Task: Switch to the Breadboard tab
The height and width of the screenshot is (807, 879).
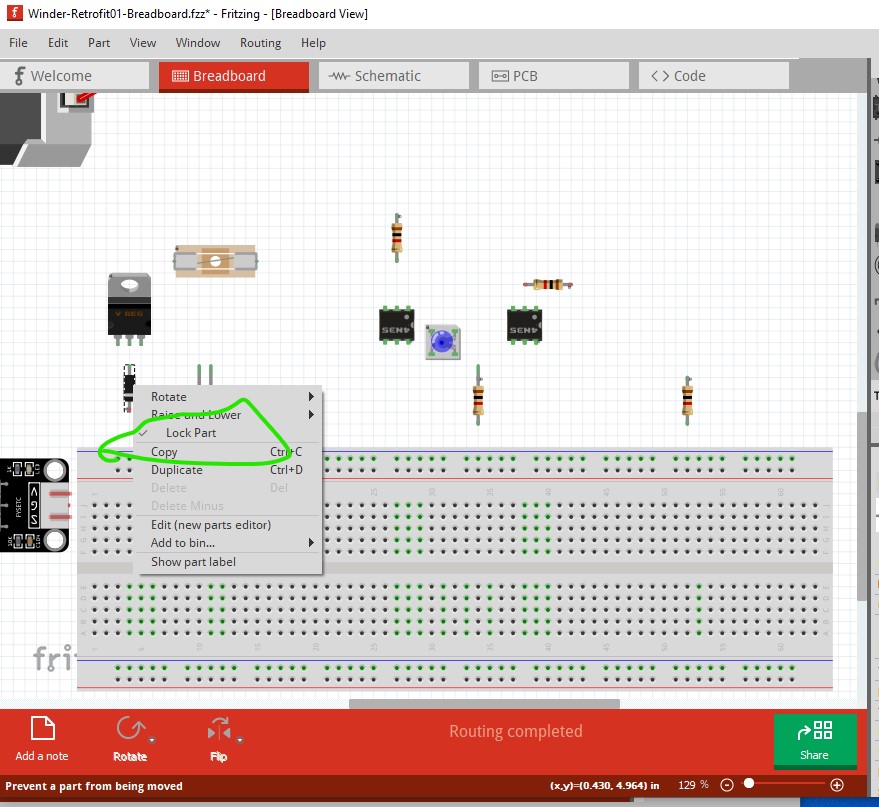Action: pos(234,76)
